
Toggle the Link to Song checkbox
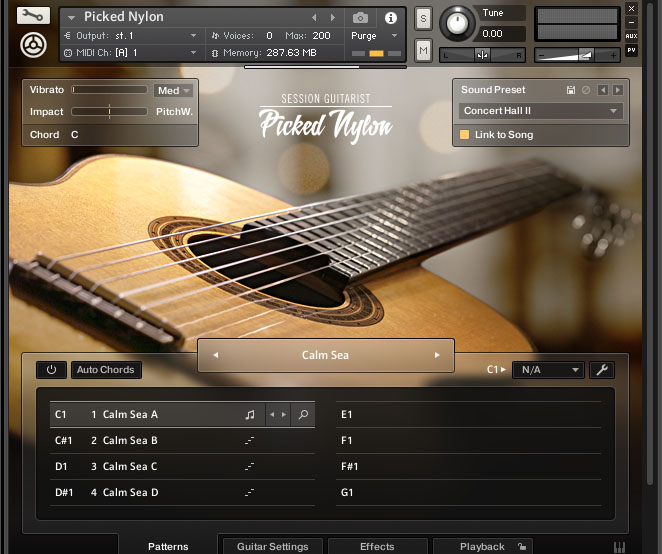click(464, 135)
